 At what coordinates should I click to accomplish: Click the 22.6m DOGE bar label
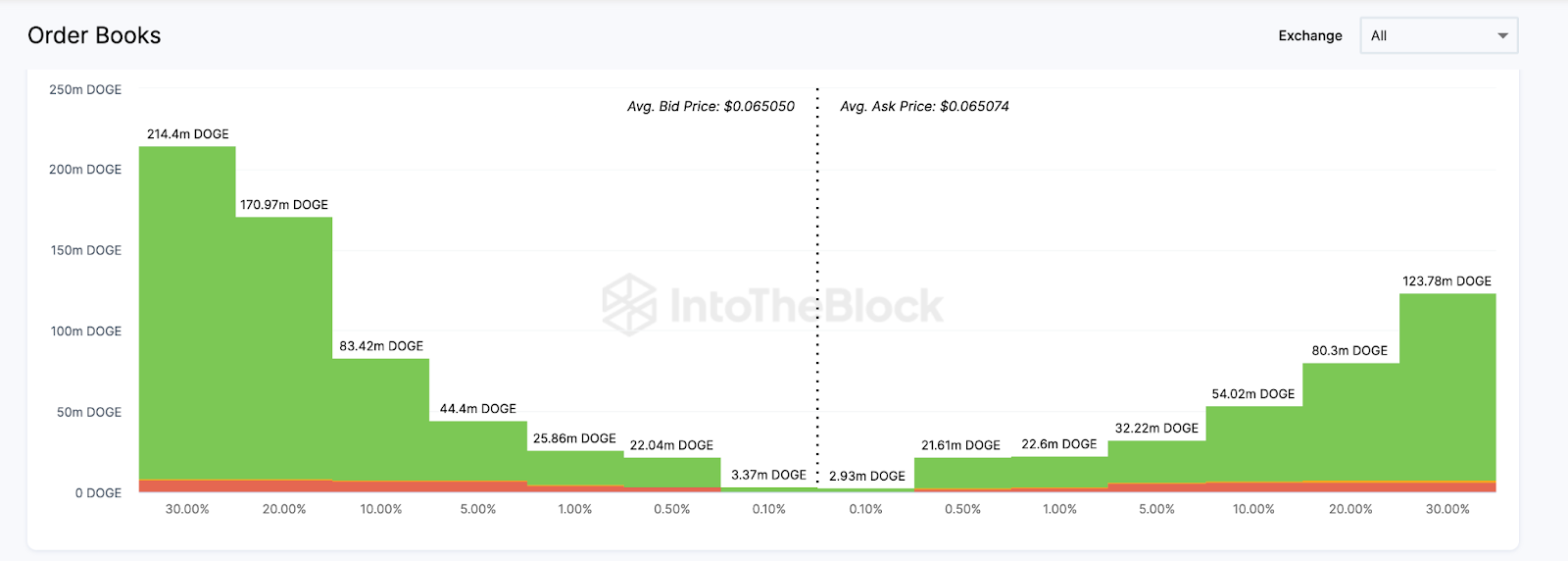pyautogui.click(x=1059, y=444)
